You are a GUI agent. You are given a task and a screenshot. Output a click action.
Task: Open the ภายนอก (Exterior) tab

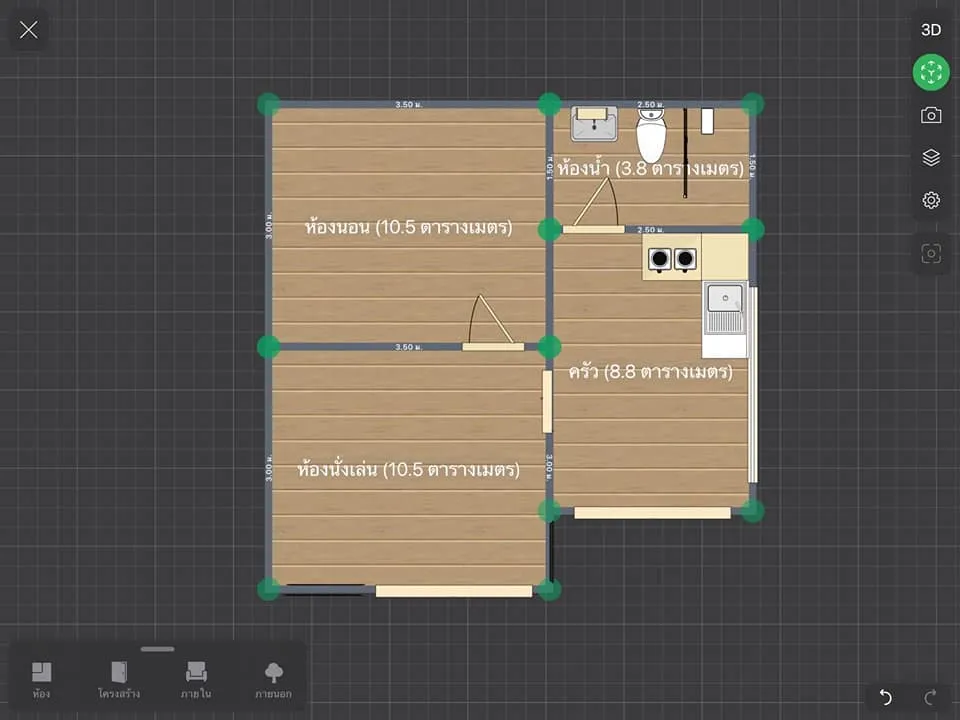[x=273, y=680]
